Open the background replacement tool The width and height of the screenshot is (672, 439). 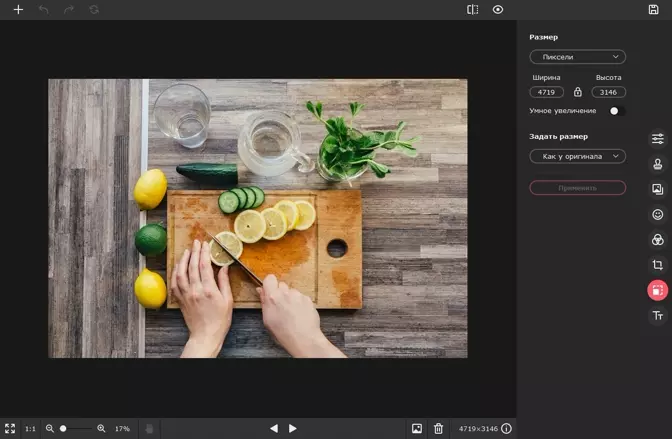click(x=657, y=189)
